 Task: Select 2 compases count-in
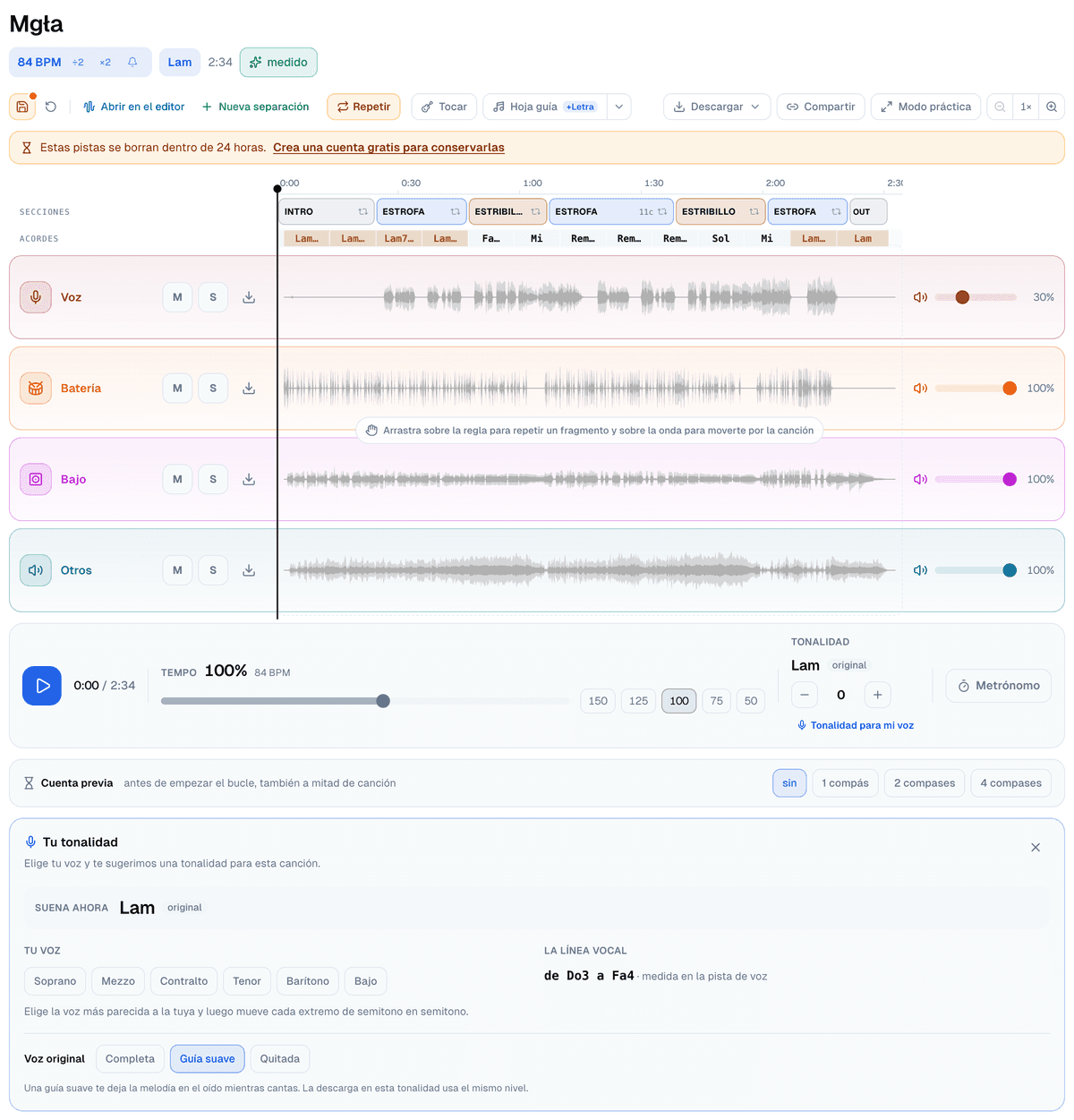coord(925,783)
